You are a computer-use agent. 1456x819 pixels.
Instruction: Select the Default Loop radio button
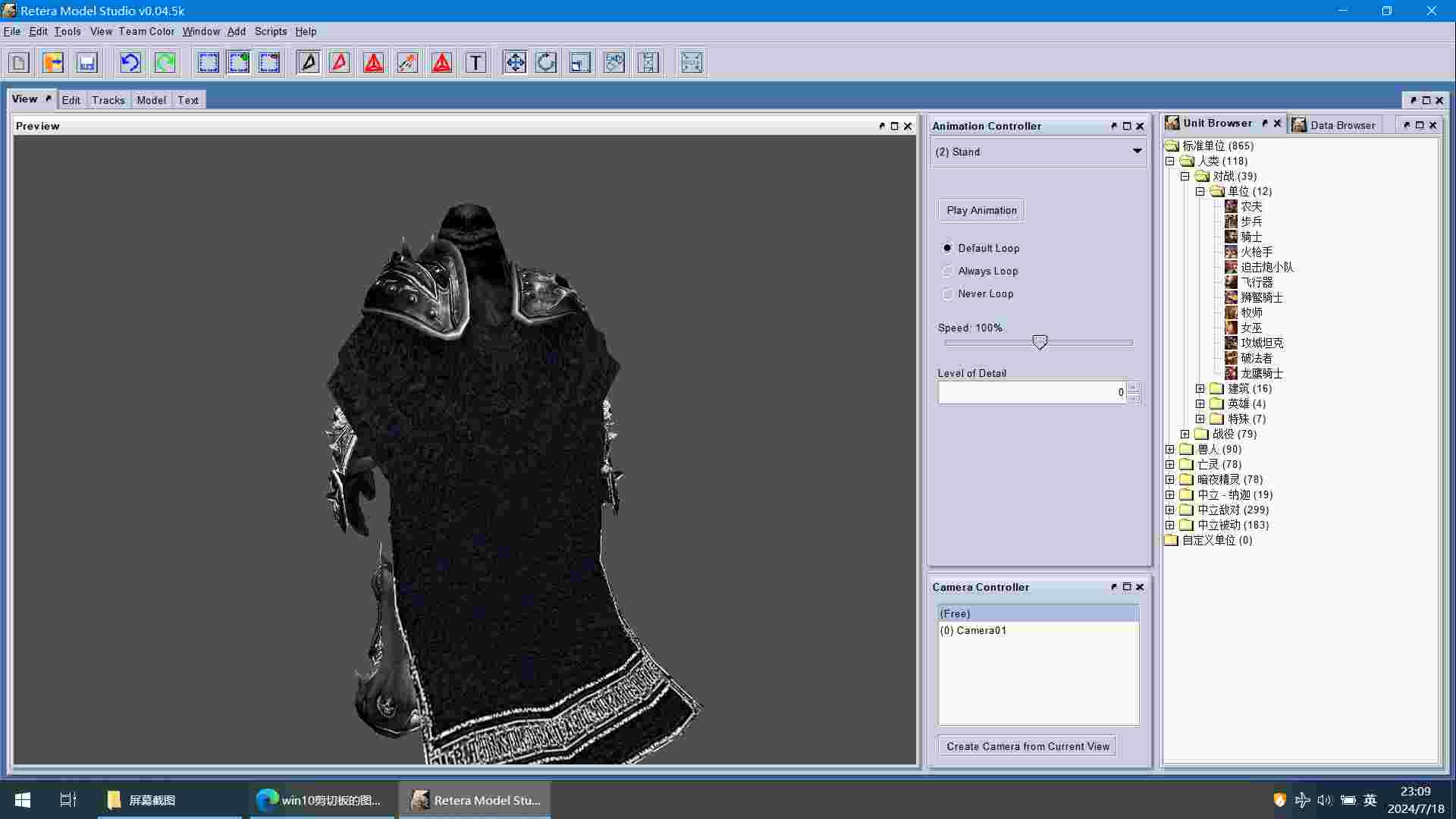(x=947, y=248)
